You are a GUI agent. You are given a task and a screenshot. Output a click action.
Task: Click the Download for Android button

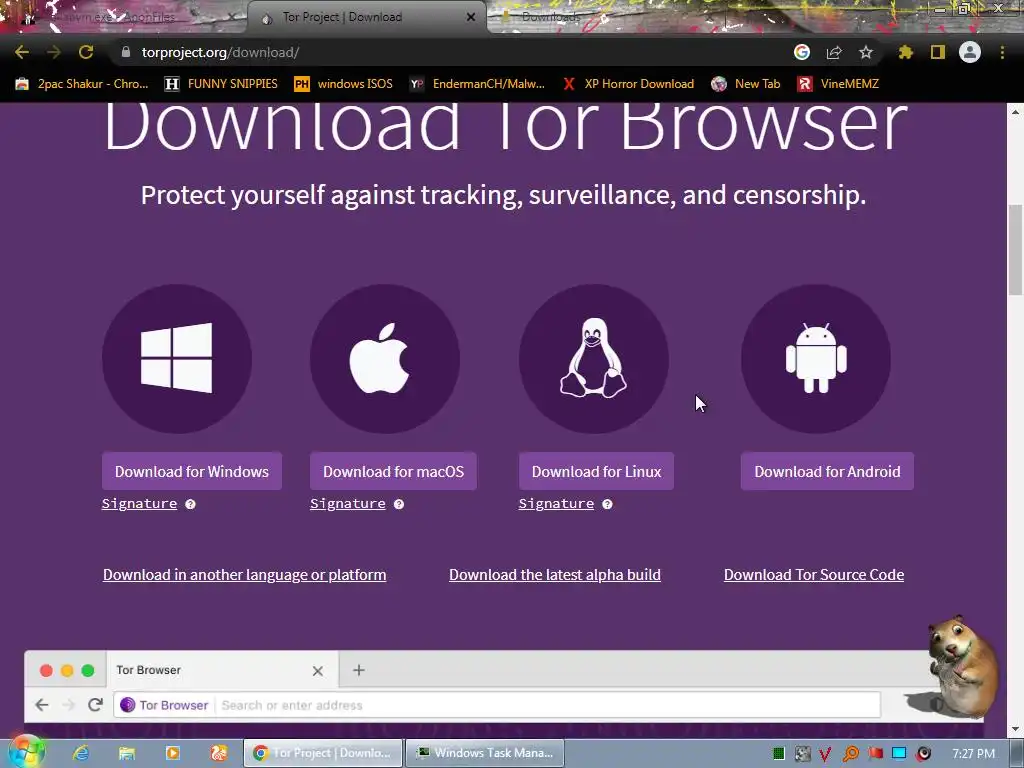pyautogui.click(x=827, y=472)
